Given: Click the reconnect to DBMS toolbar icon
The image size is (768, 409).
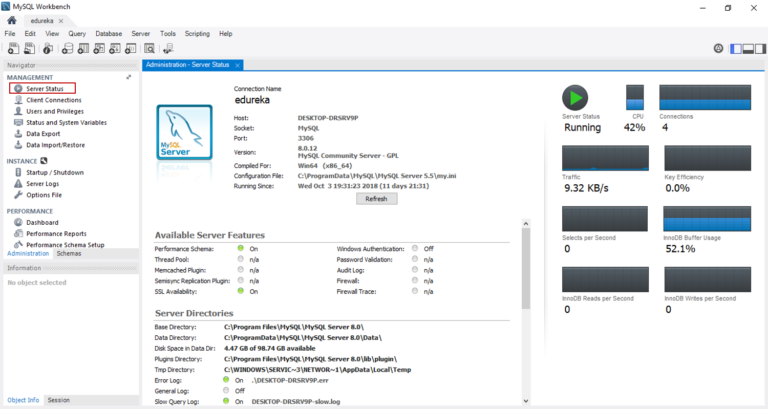Looking at the screenshot, I should [167, 47].
